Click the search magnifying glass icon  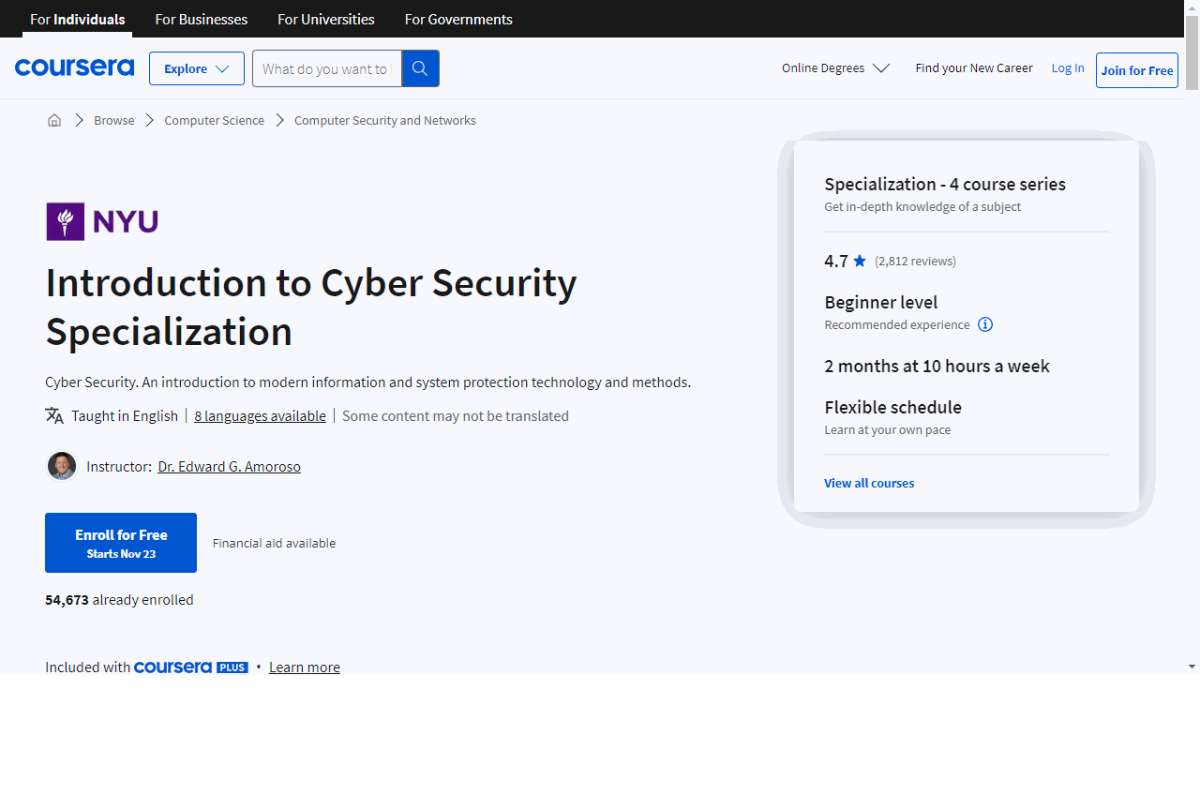(419, 68)
